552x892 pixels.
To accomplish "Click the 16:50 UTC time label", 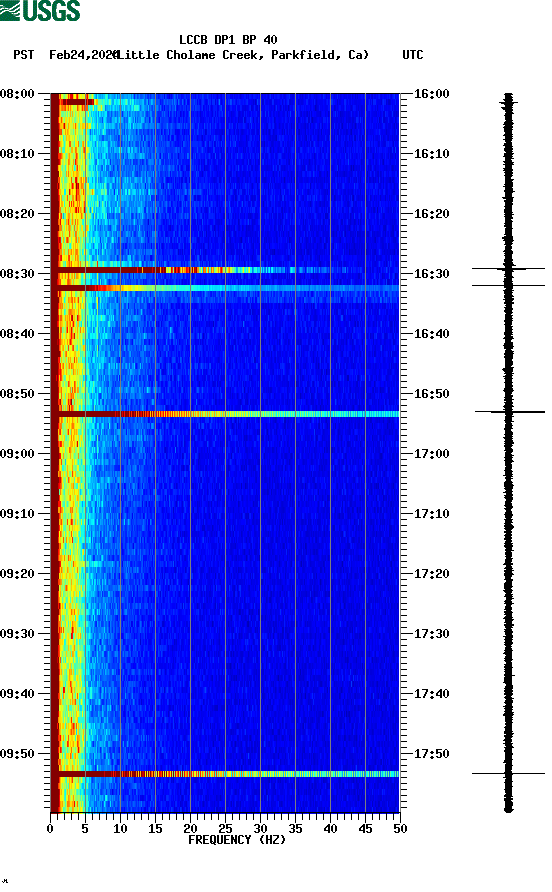I will pyautogui.click(x=431, y=394).
